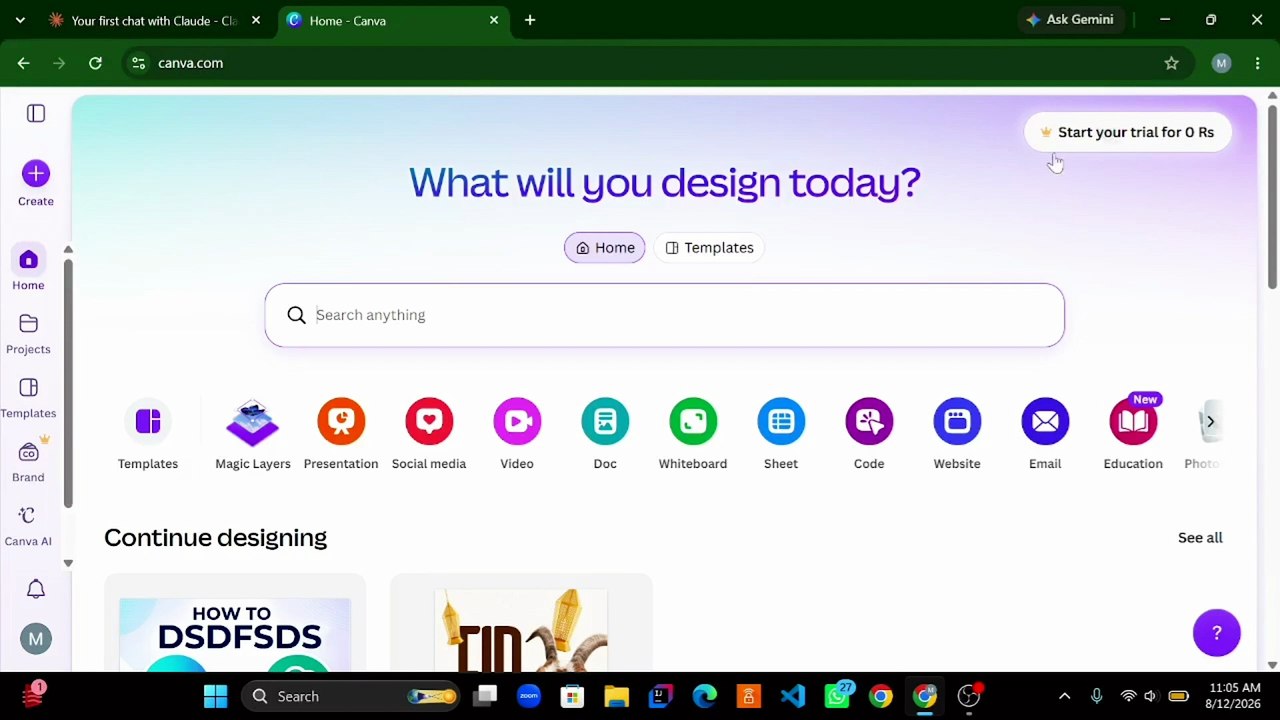The height and width of the screenshot is (720, 1280).
Task: Select the Templates pill tab
Action: [710, 248]
